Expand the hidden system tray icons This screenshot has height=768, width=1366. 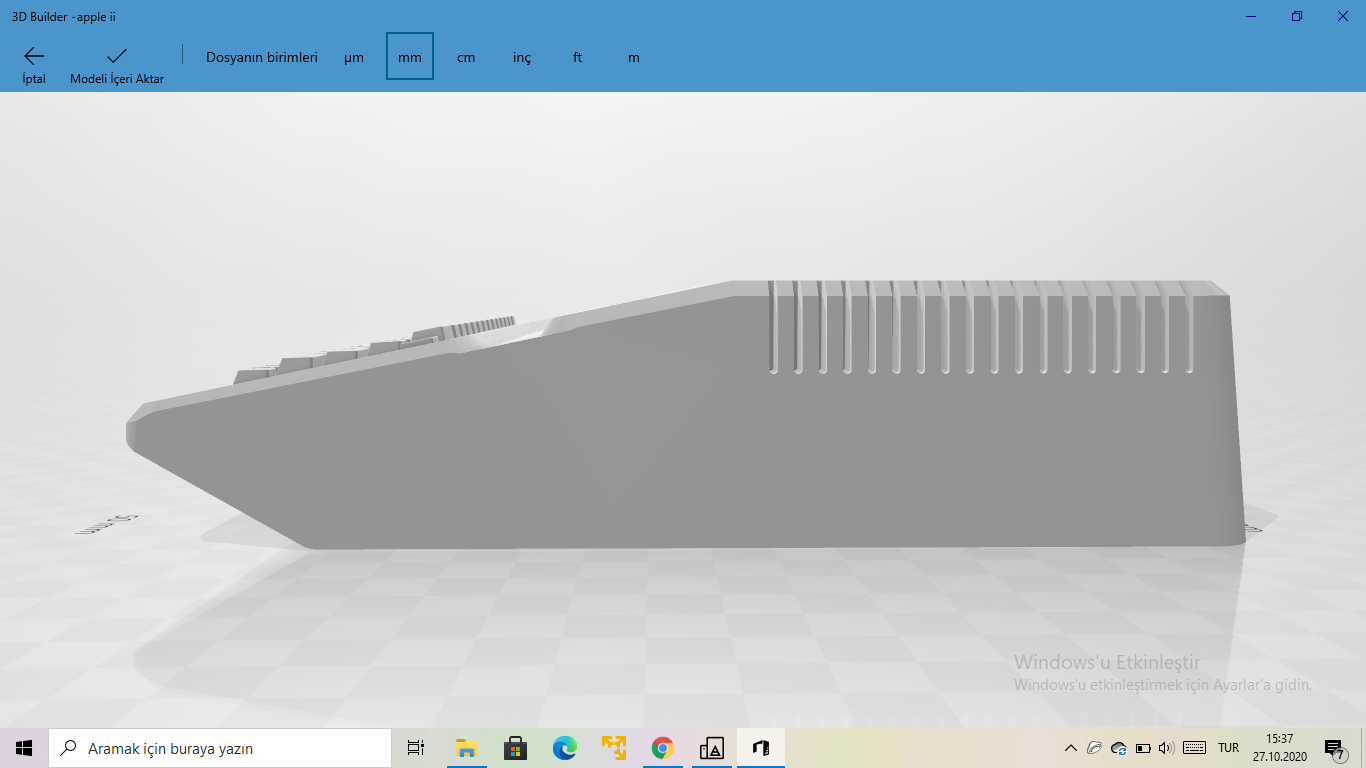point(1070,748)
